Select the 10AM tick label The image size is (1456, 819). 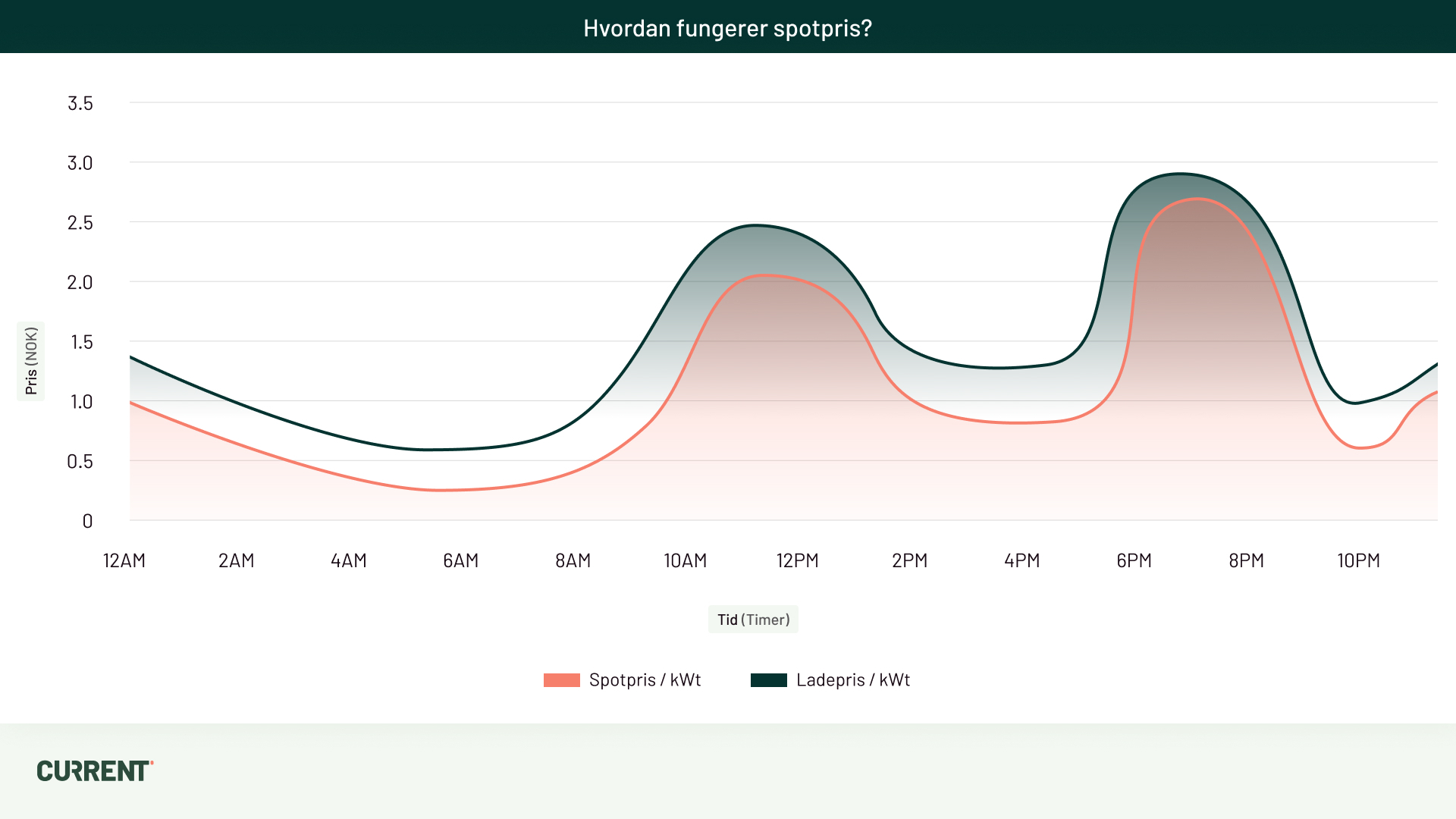(x=686, y=561)
